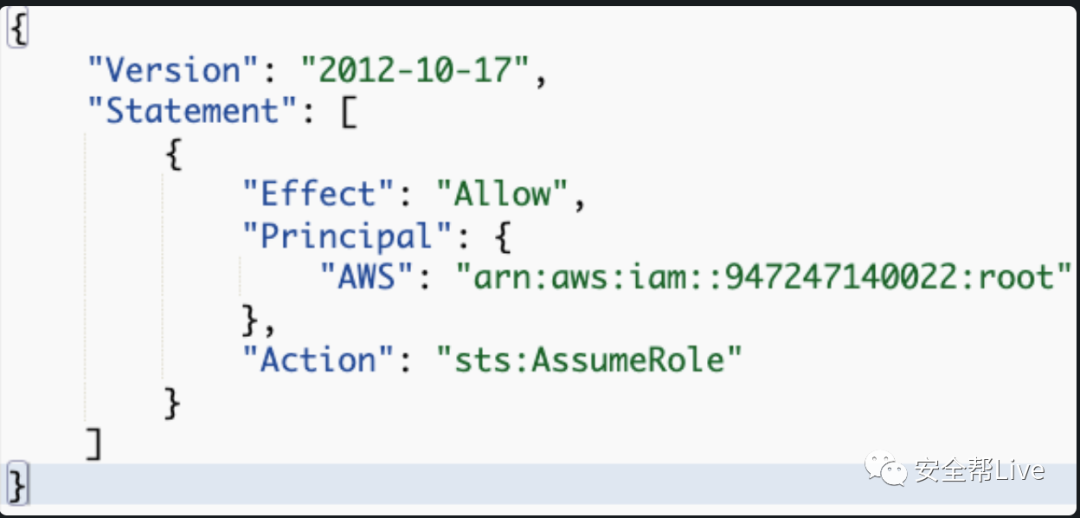Click the "Principal" key
This screenshot has width=1080, height=518.
point(348,238)
